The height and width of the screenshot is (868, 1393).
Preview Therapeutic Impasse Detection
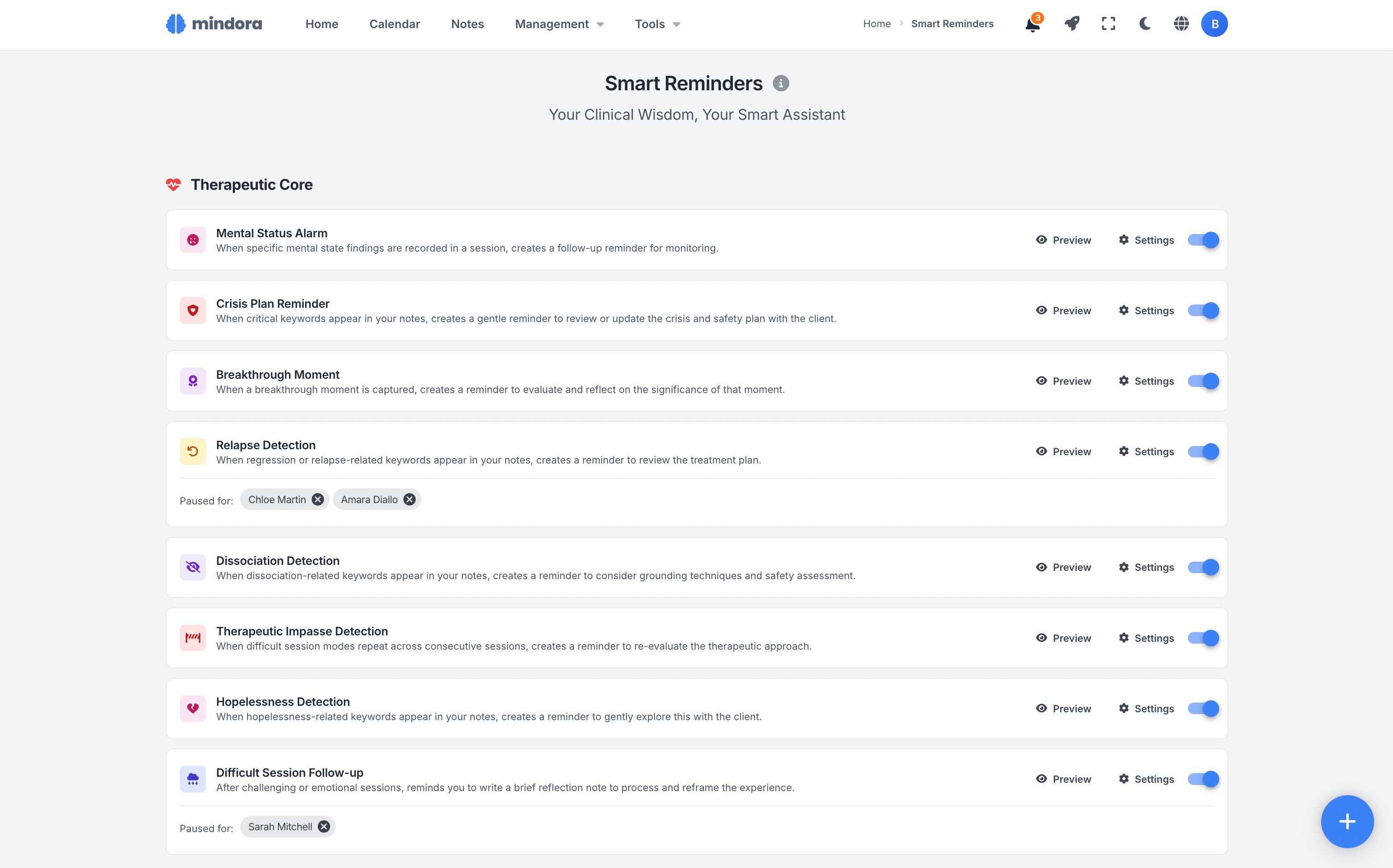click(x=1063, y=638)
